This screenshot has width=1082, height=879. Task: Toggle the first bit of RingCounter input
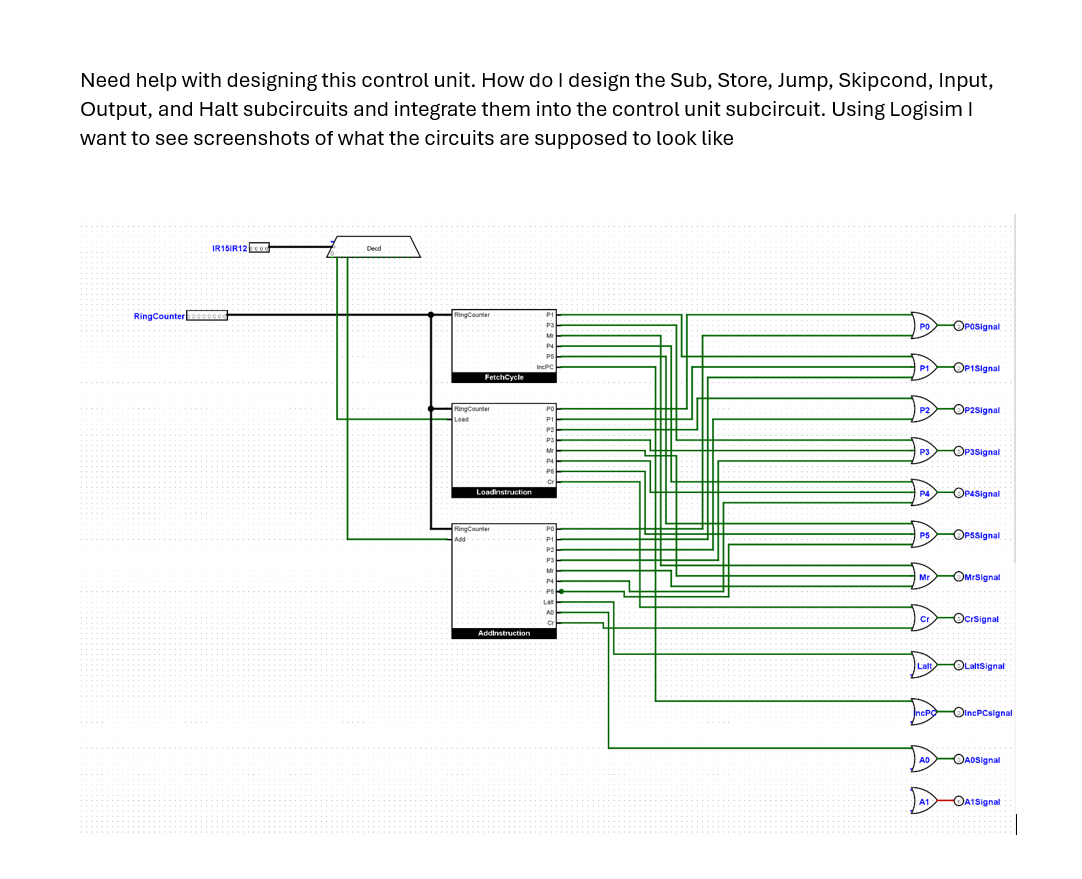coord(189,316)
